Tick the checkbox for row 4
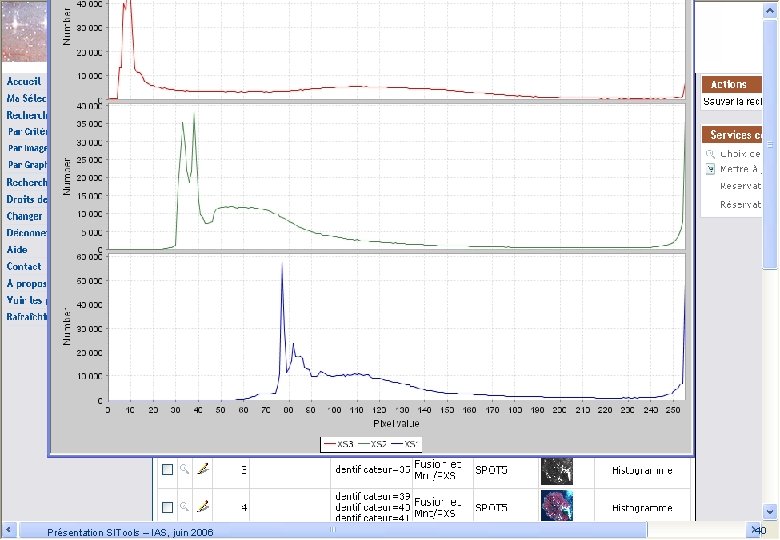 click(x=168, y=507)
